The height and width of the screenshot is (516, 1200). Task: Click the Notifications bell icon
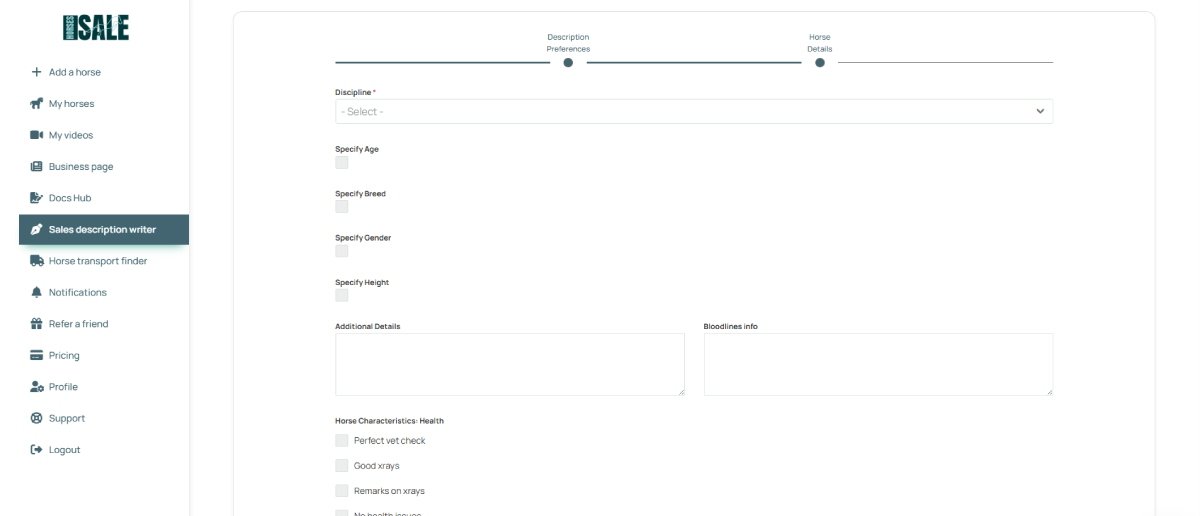point(37,292)
